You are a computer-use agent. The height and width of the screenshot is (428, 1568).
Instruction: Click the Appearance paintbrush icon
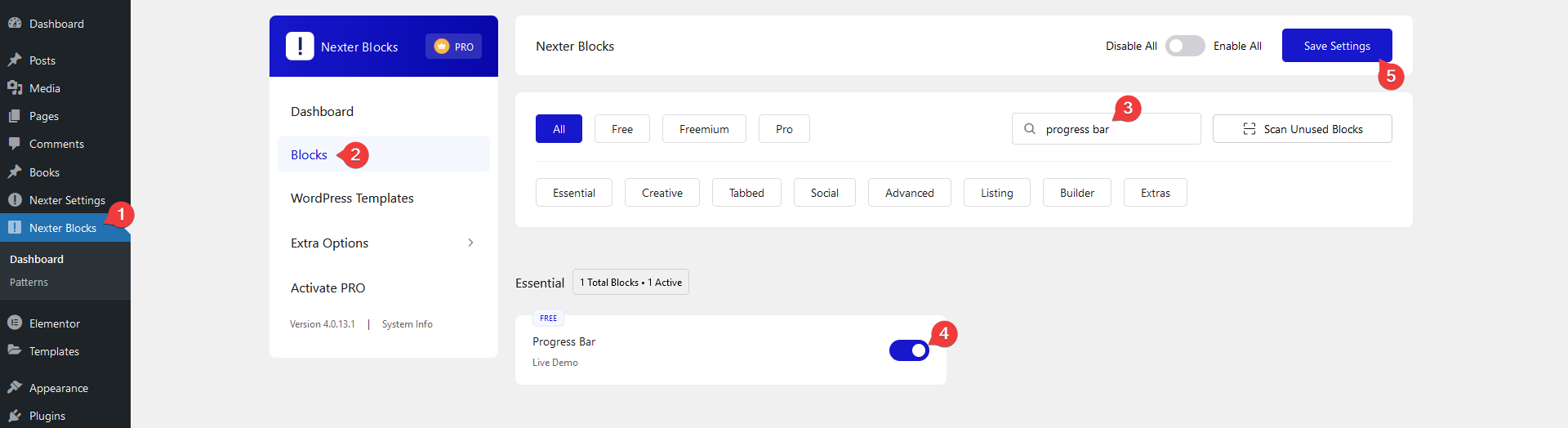click(15, 388)
